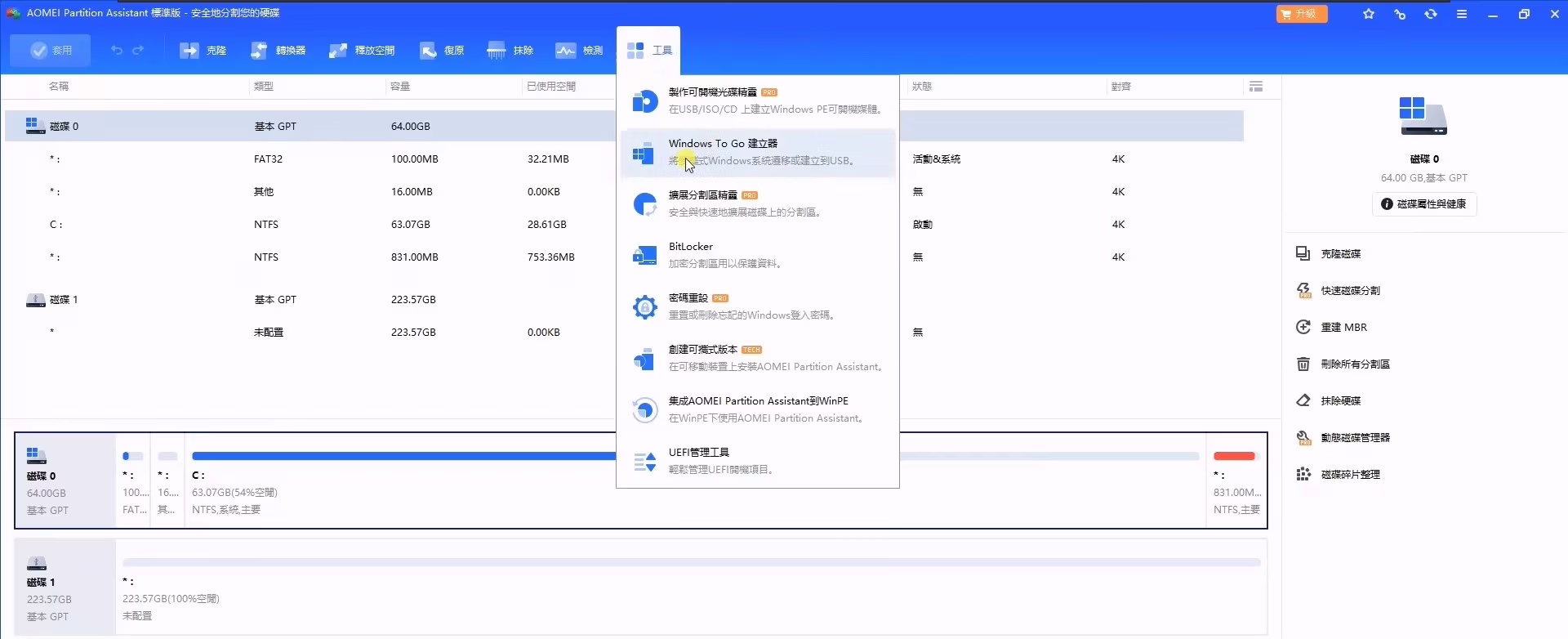Select BitLocker menu entry
The height and width of the screenshot is (639, 1568).
tap(758, 255)
